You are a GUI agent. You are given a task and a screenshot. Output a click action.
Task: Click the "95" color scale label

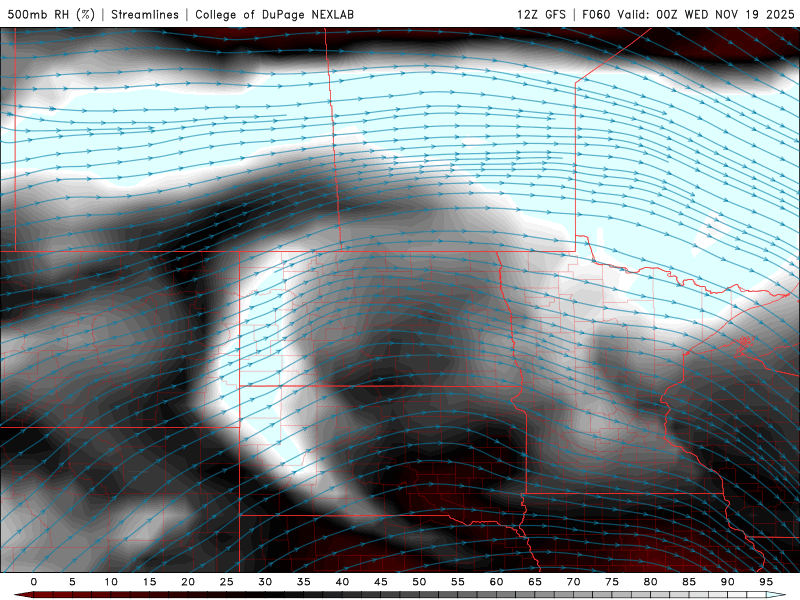tap(766, 582)
